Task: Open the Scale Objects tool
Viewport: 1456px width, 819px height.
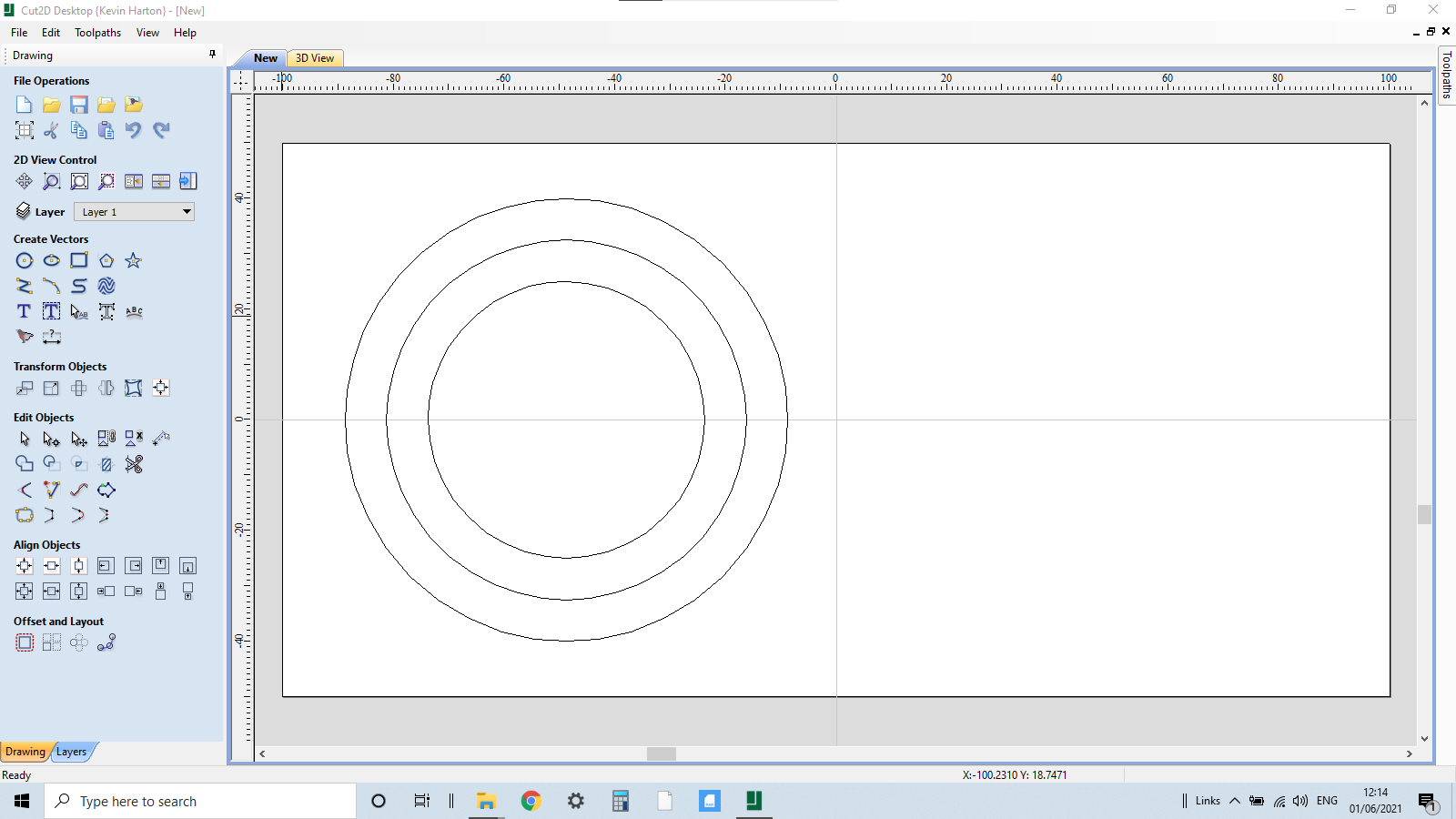Action: coord(52,388)
